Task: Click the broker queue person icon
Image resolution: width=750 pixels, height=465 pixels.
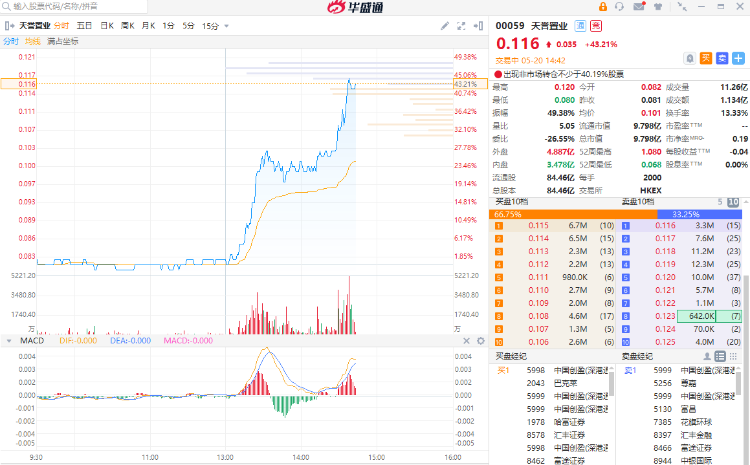Action: pos(706,356)
